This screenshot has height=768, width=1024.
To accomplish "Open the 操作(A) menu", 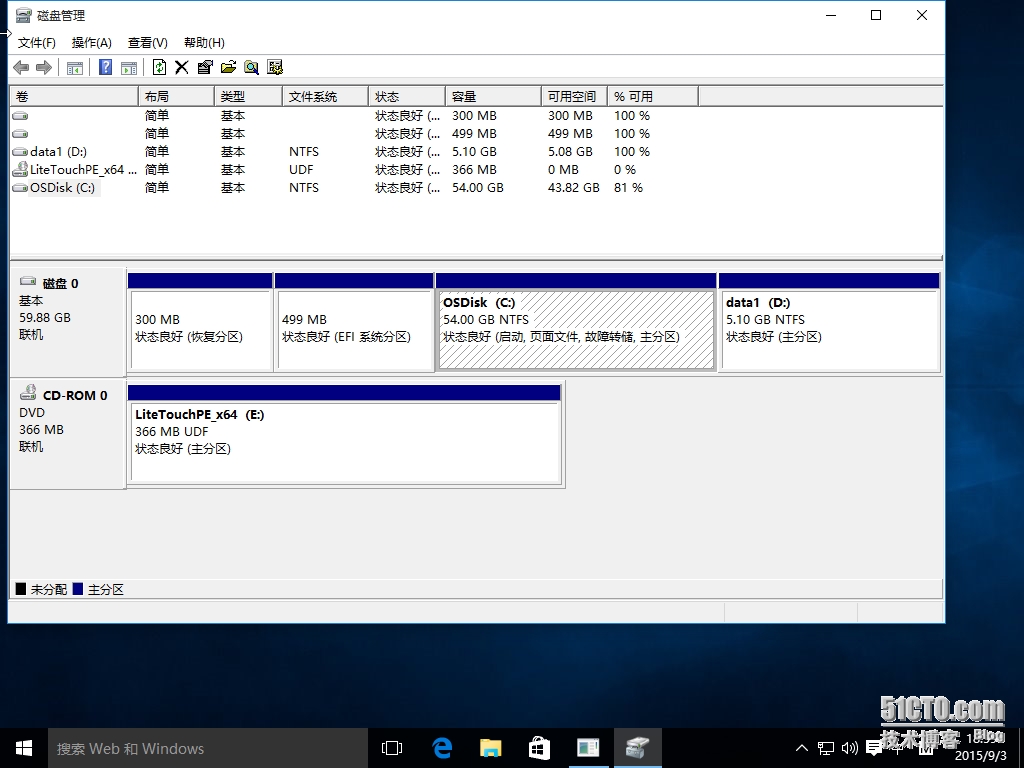I will (91, 42).
